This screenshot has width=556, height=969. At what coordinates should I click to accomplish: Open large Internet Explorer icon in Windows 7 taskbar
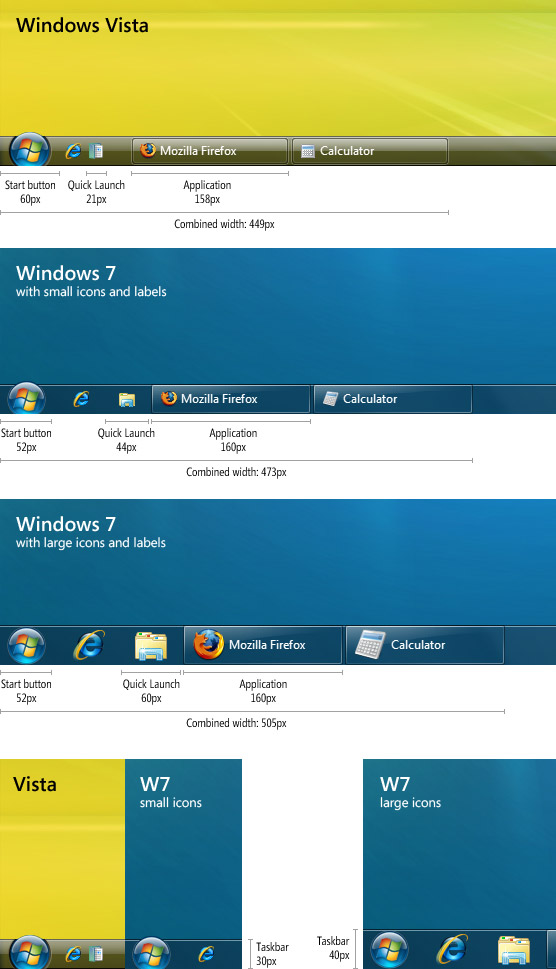89,645
